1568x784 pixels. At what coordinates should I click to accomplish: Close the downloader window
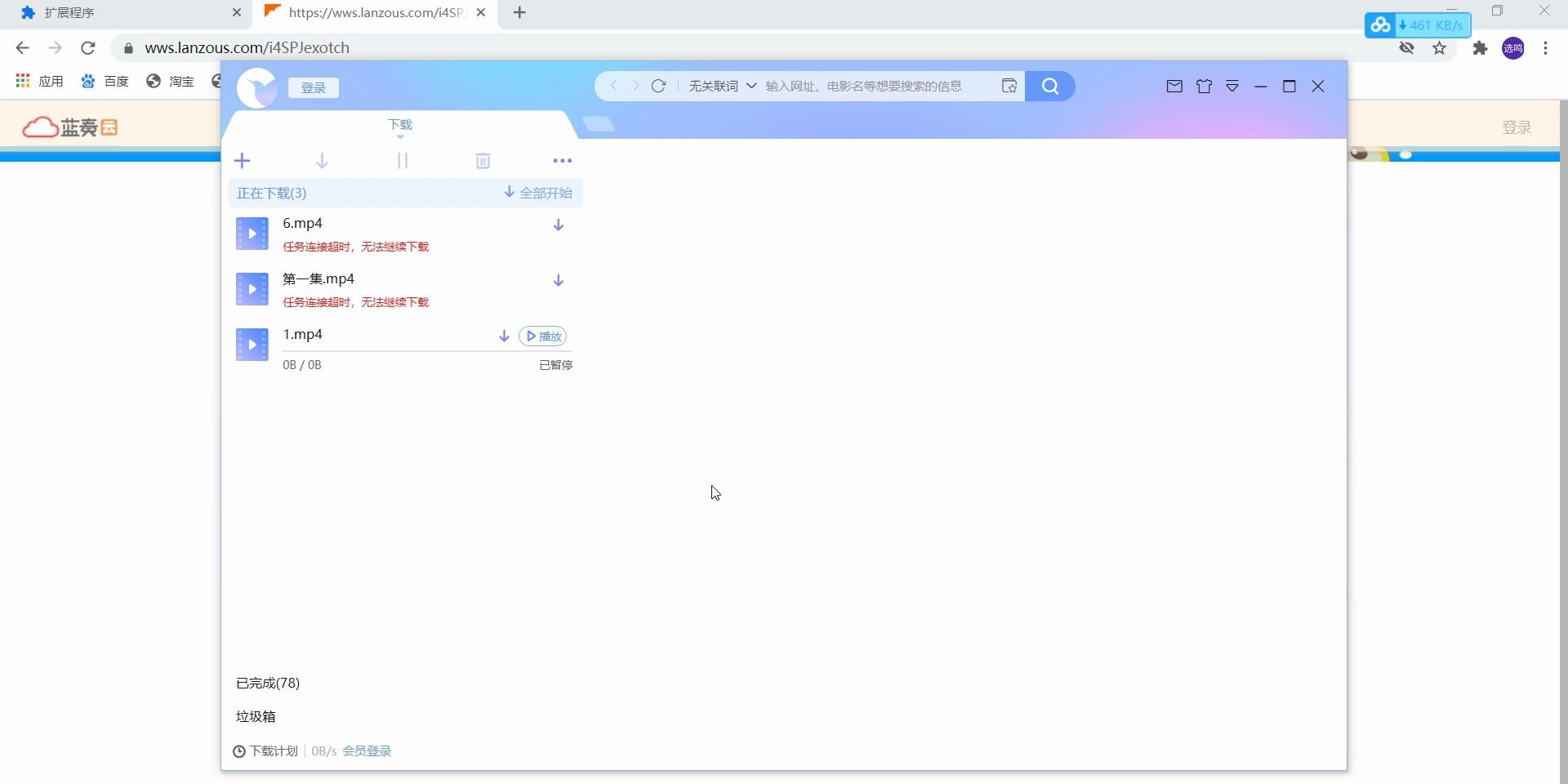pyautogui.click(x=1318, y=87)
